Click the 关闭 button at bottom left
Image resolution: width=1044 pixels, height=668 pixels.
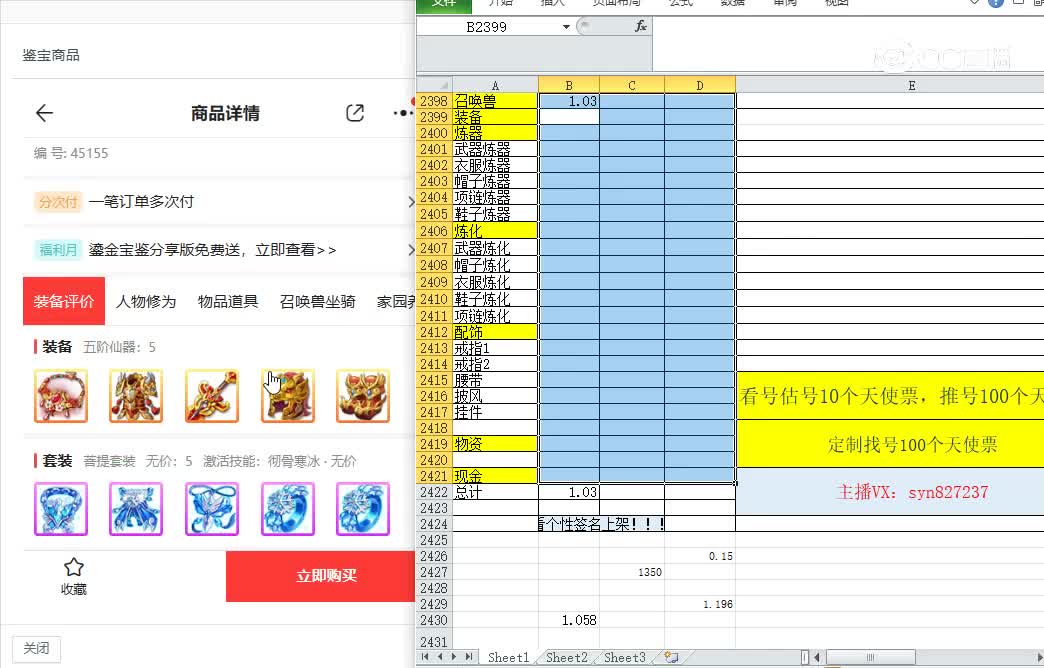36,649
